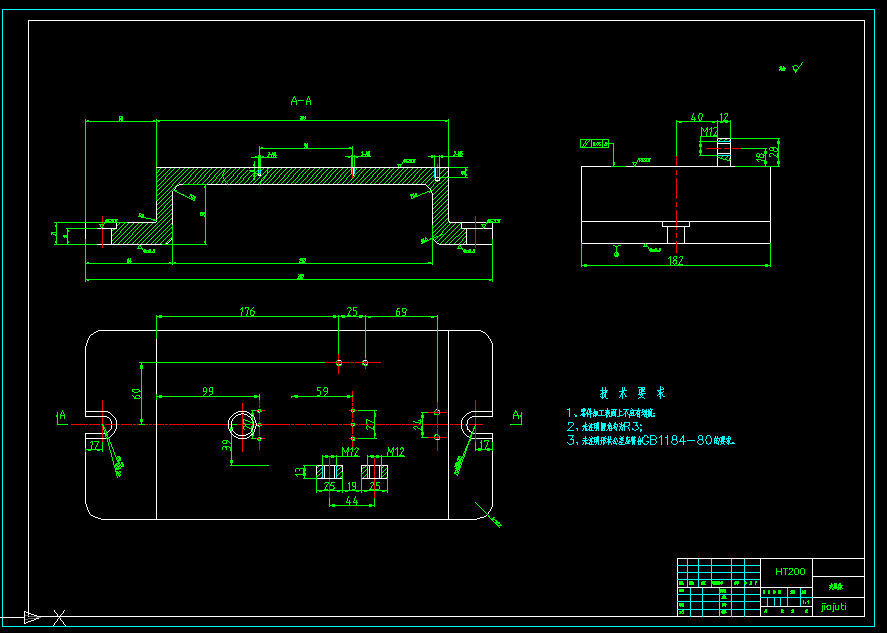Select the 12 dimension in side view
The height and width of the screenshot is (633, 887).
pos(724,117)
